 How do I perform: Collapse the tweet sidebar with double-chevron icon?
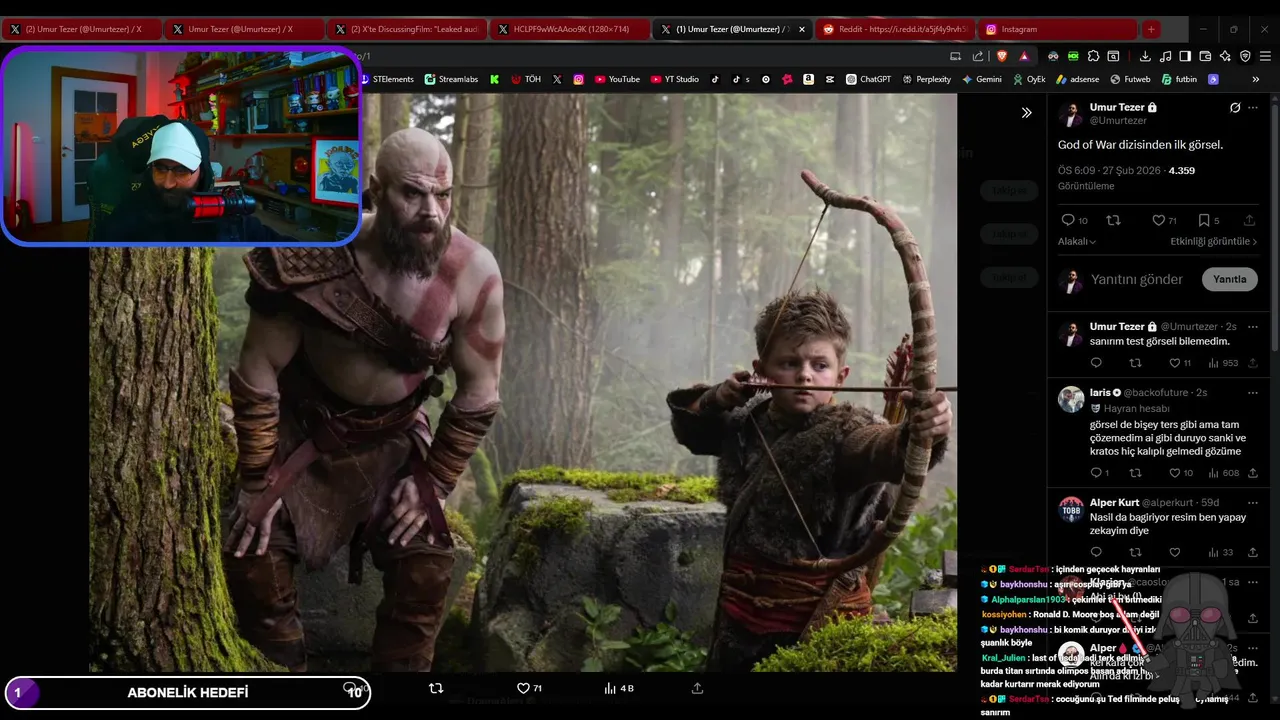click(x=1026, y=113)
